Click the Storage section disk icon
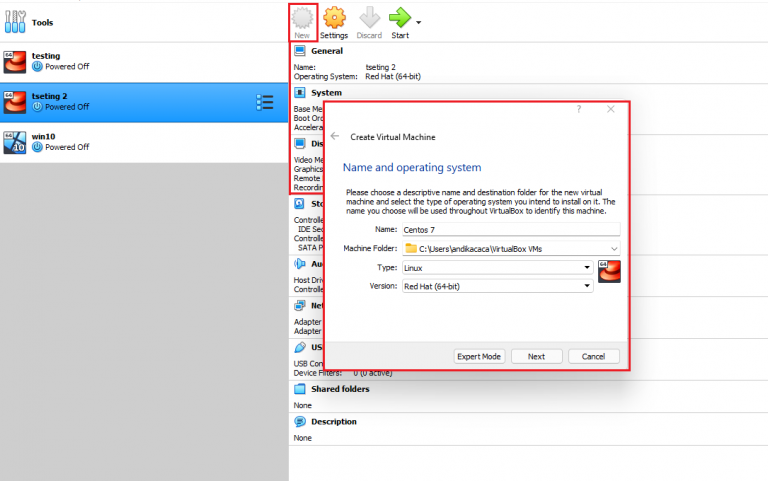Viewport: 768px width, 481px height. [300, 203]
